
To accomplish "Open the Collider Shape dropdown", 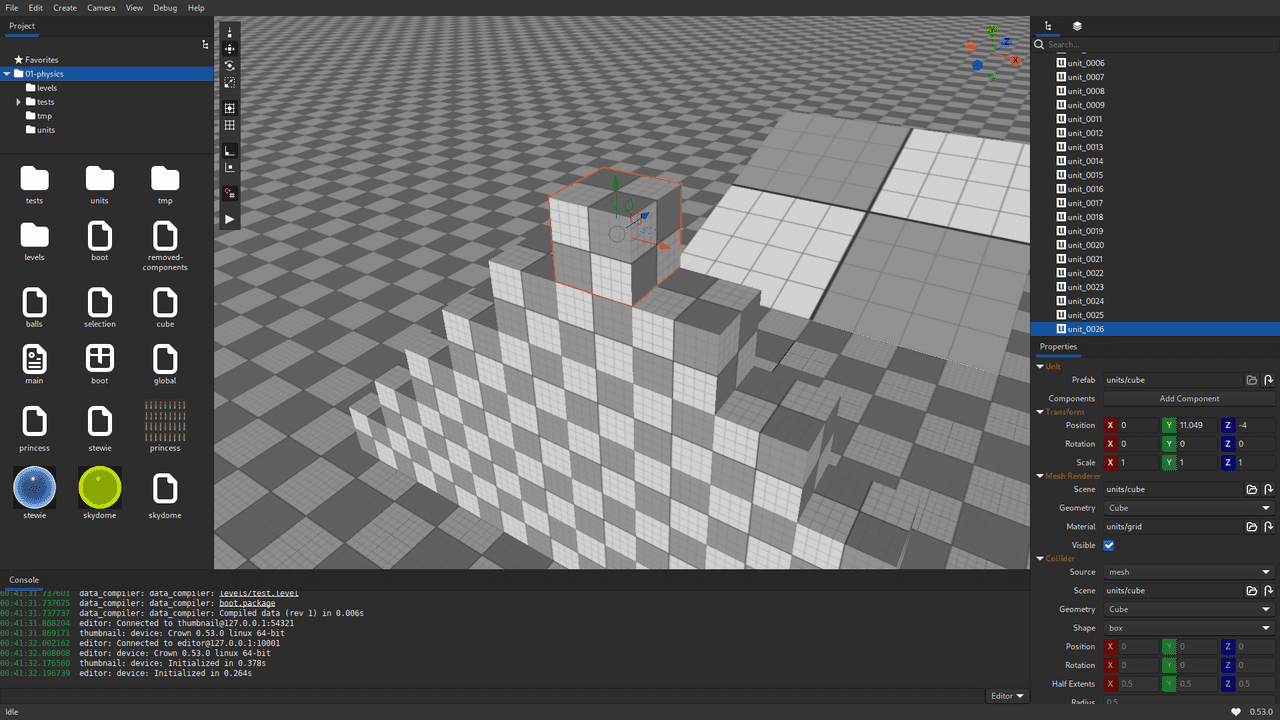I will coord(1189,628).
